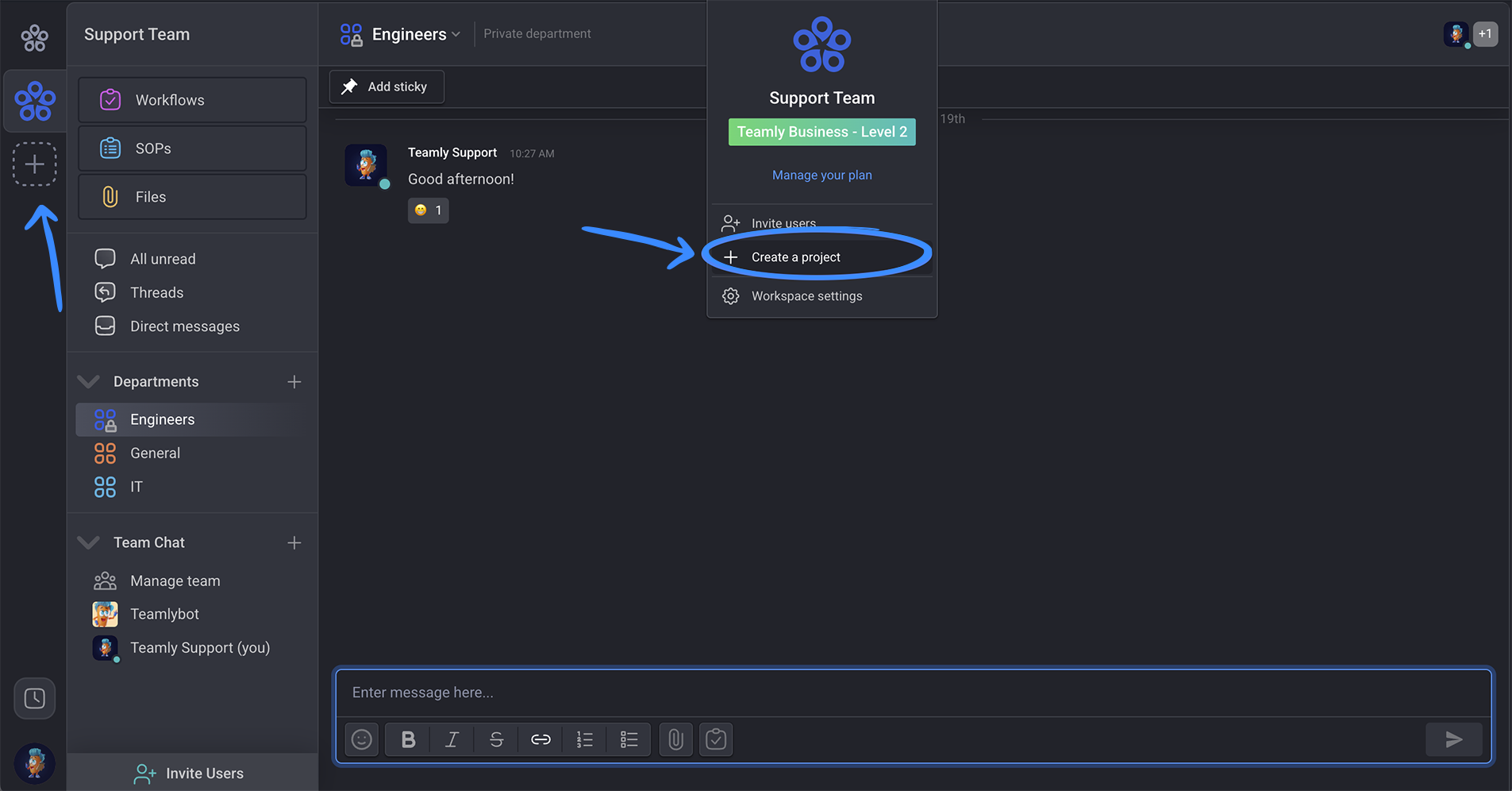The image size is (1512, 791).
Task: Add a new department with plus icon
Action: 294,382
